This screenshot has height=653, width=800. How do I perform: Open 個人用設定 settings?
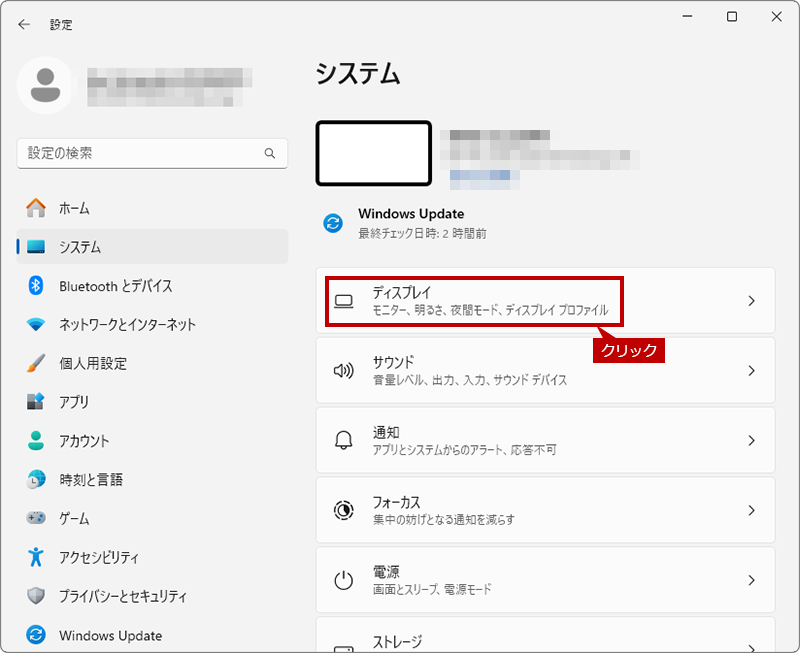point(153,363)
